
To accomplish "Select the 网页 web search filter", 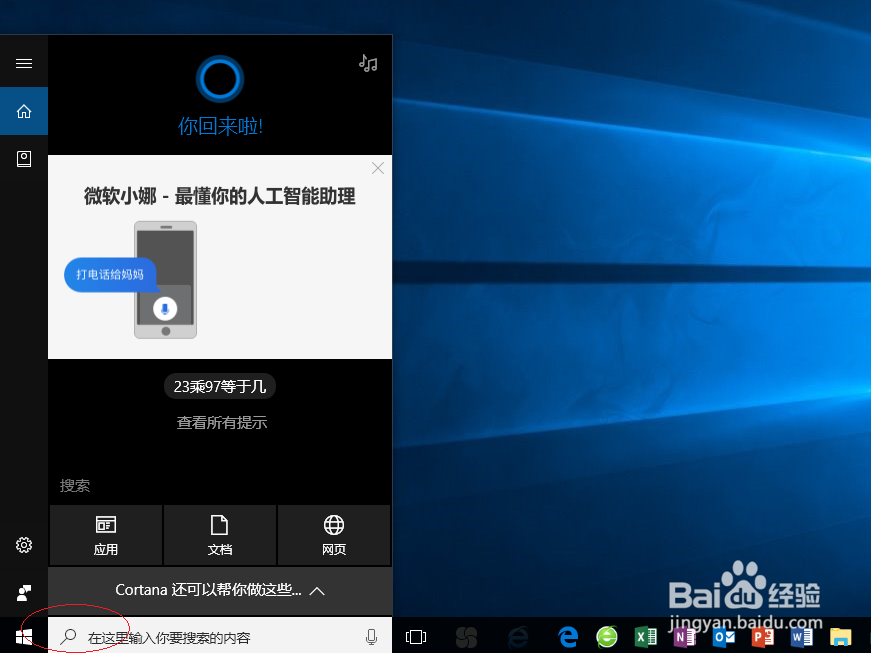I will point(334,536).
